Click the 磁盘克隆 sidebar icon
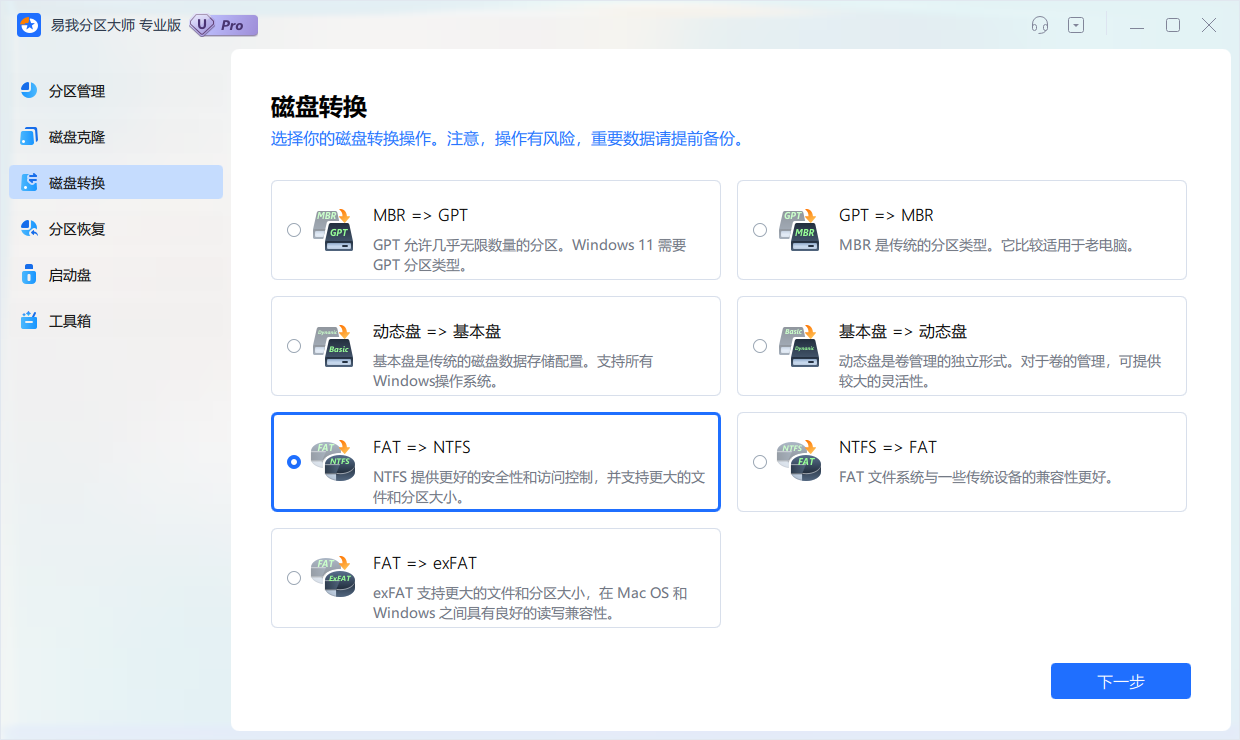The height and width of the screenshot is (740, 1240). pyautogui.click(x=29, y=137)
